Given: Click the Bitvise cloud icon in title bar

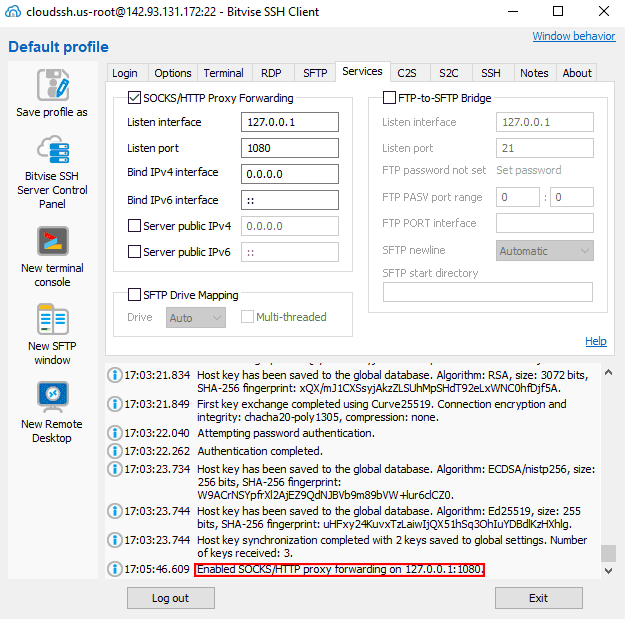Looking at the screenshot, I should click(13, 12).
